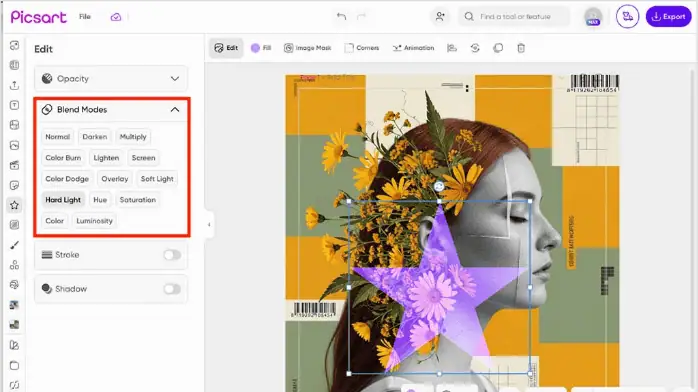Apply Hue blend mode
This screenshot has width=698, height=392.
[x=100, y=199]
